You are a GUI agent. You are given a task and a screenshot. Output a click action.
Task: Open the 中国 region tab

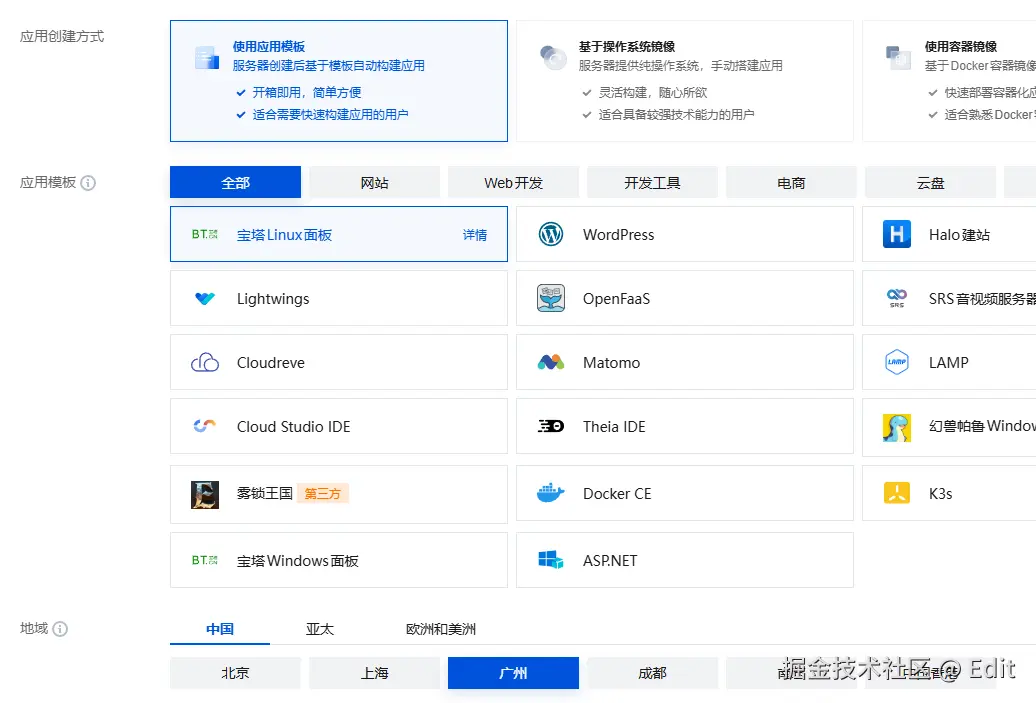coord(220,629)
